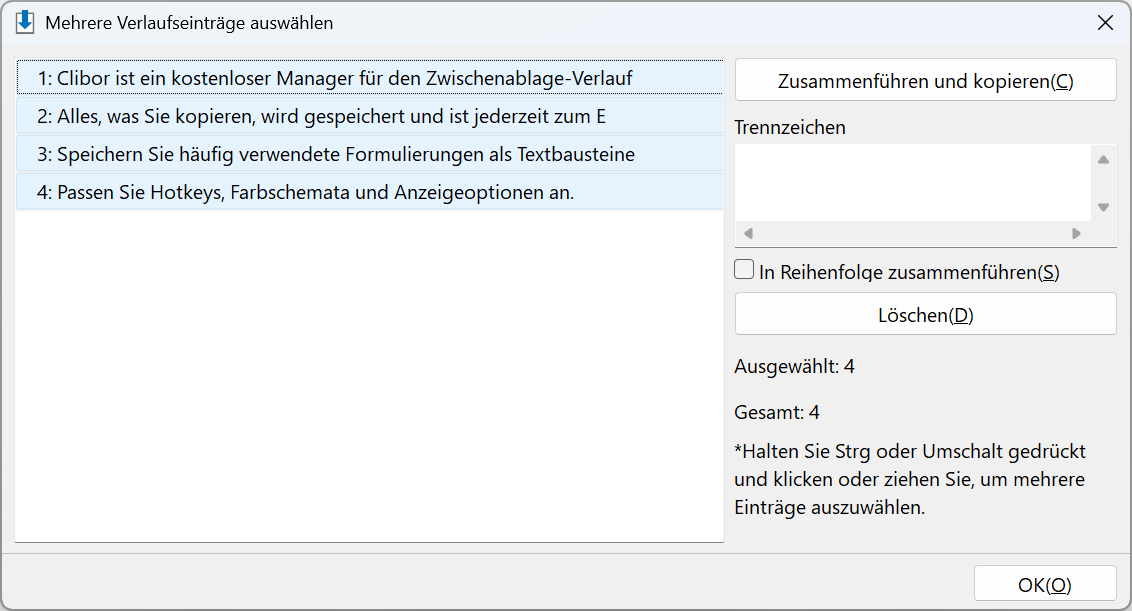1132x611 pixels.
Task: Click Zusammenführen und kopieren button
Action: point(926,81)
